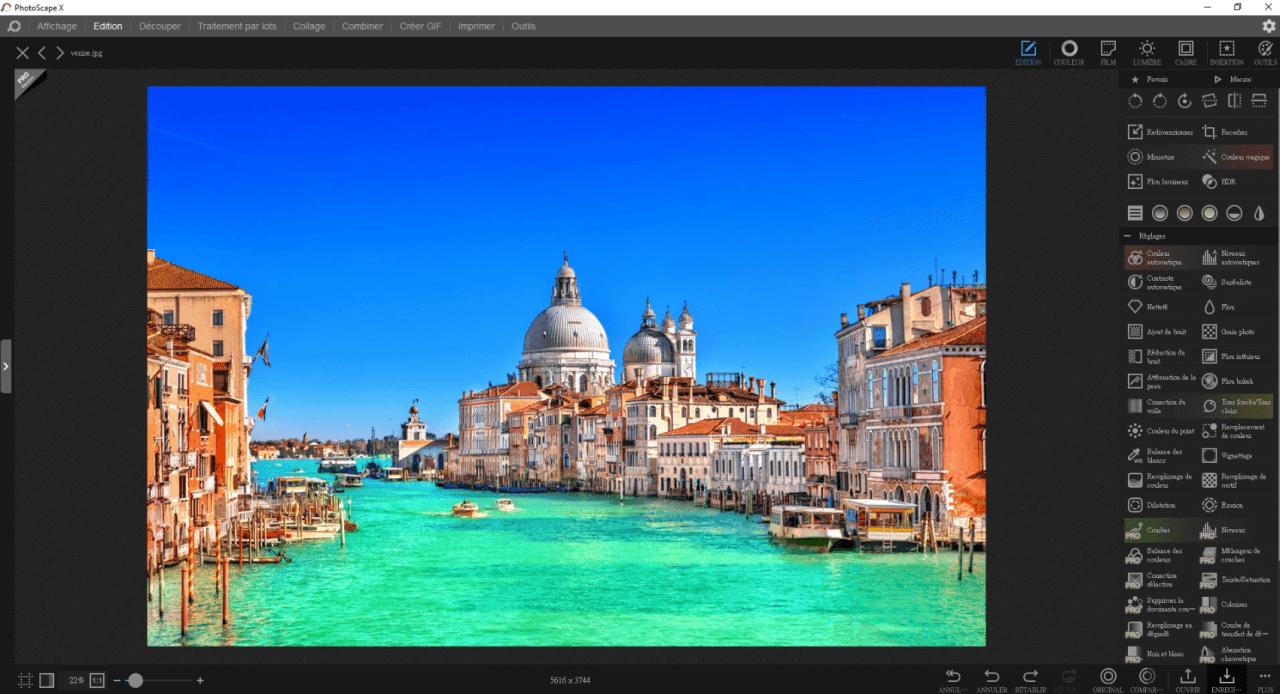Open the Courbes PRO tool

click(x=1160, y=530)
